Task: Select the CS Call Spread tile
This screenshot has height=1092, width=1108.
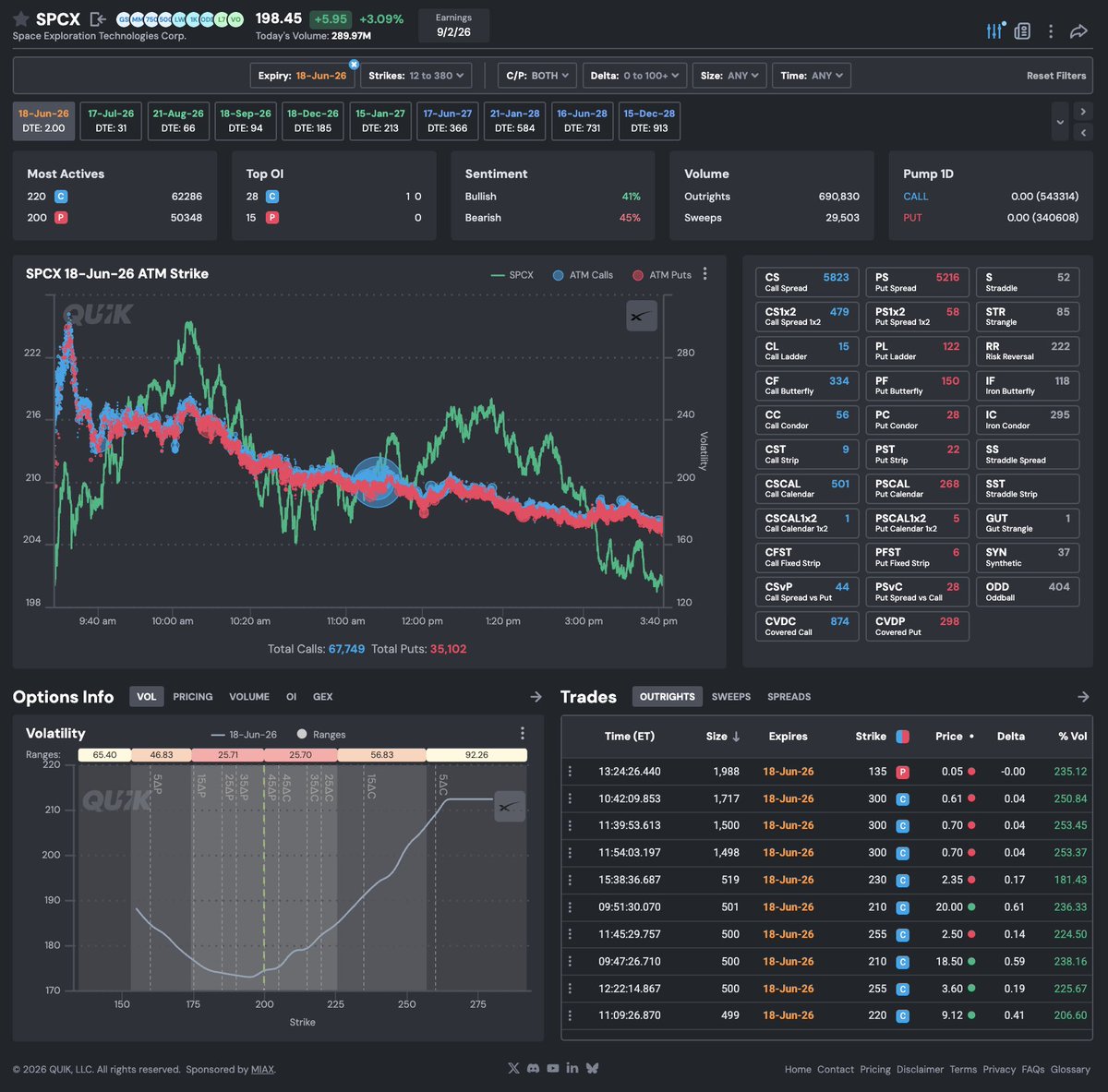Action: tap(807, 282)
